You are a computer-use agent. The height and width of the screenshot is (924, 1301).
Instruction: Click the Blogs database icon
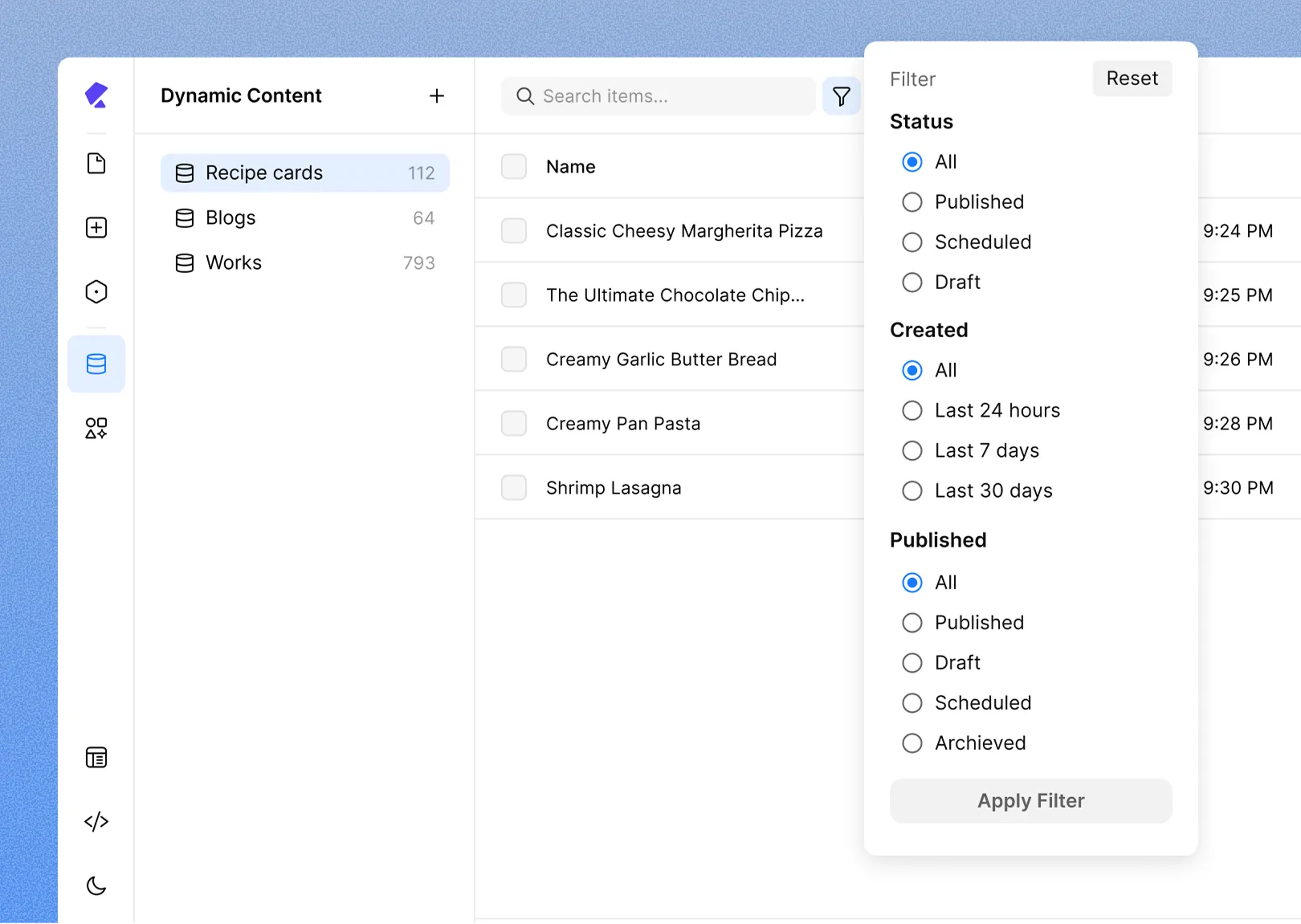pyautogui.click(x=185, y=218)
